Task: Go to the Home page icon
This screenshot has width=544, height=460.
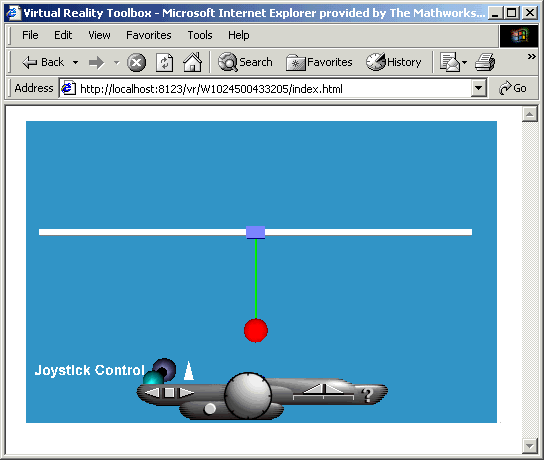Action: [193, 62]
